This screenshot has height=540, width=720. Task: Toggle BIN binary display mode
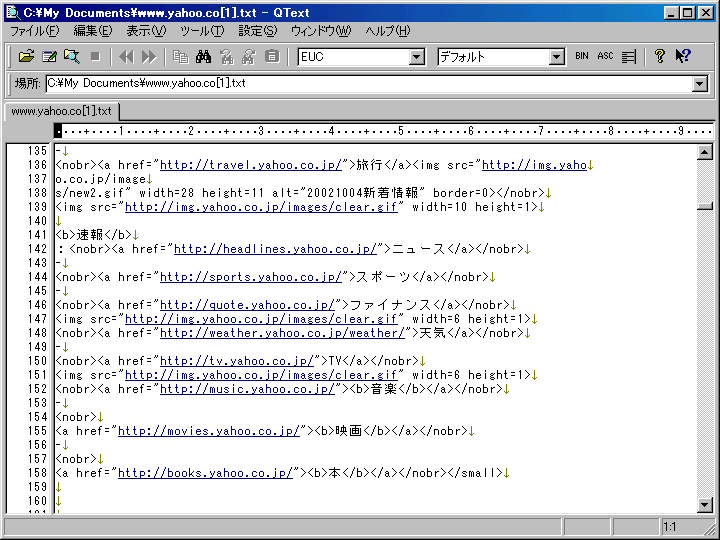point(582,56)
